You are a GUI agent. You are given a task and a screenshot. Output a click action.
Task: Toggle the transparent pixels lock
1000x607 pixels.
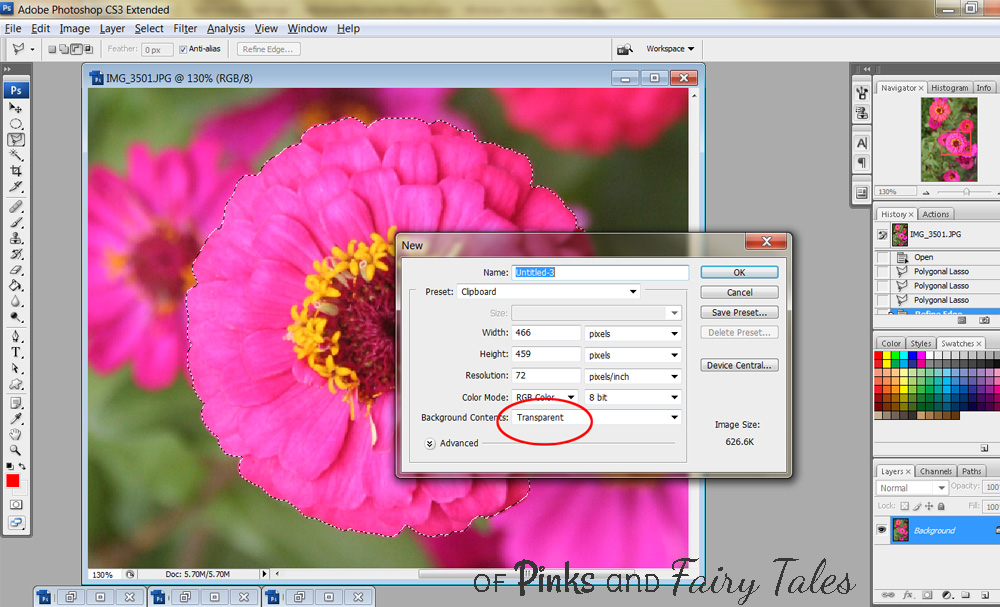904,506
